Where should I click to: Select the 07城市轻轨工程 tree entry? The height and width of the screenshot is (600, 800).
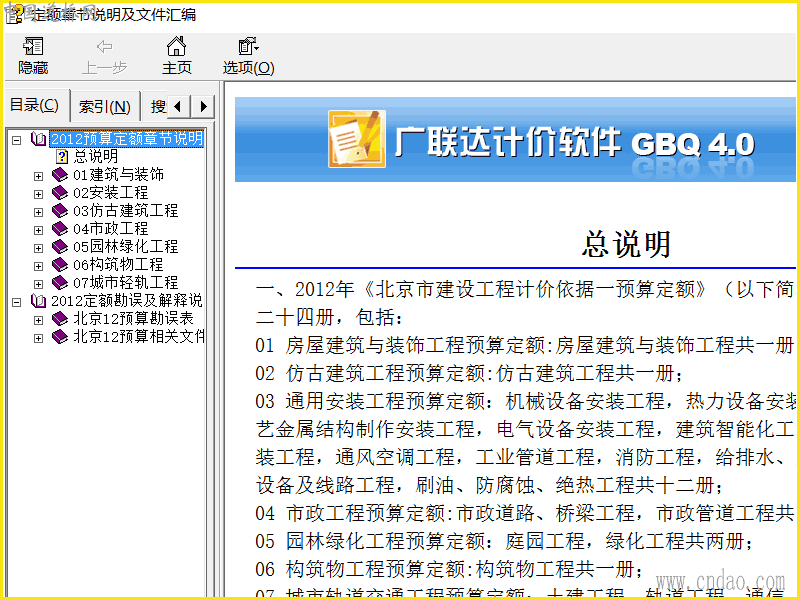[126, 283]
